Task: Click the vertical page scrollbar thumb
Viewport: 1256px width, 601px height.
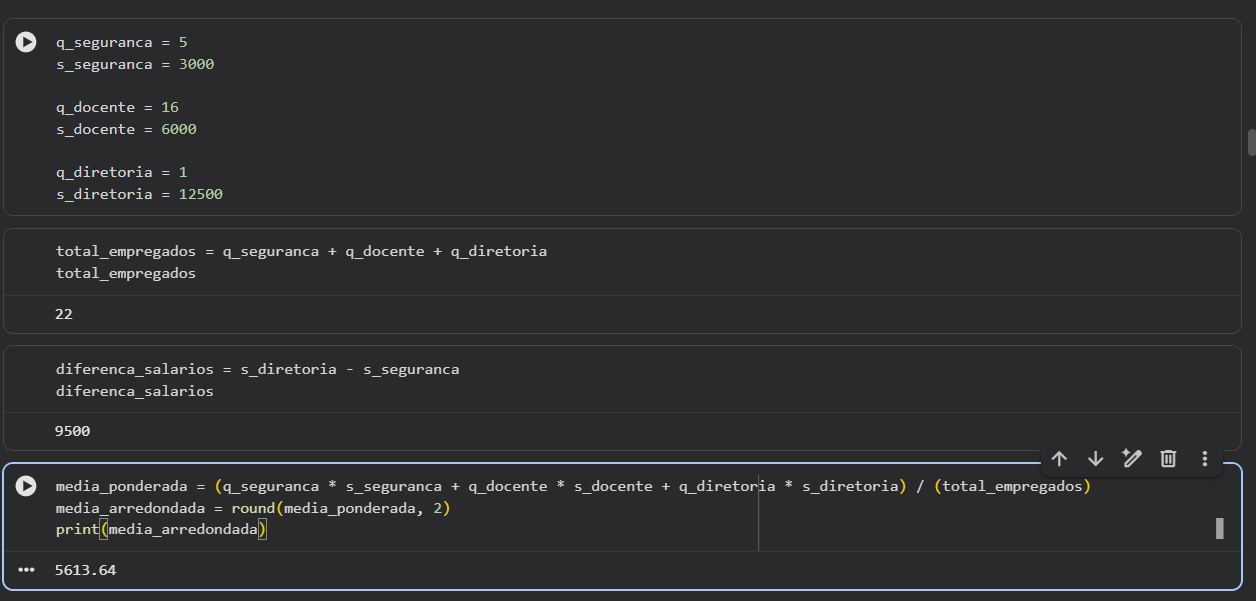Action: [1251, 142]
